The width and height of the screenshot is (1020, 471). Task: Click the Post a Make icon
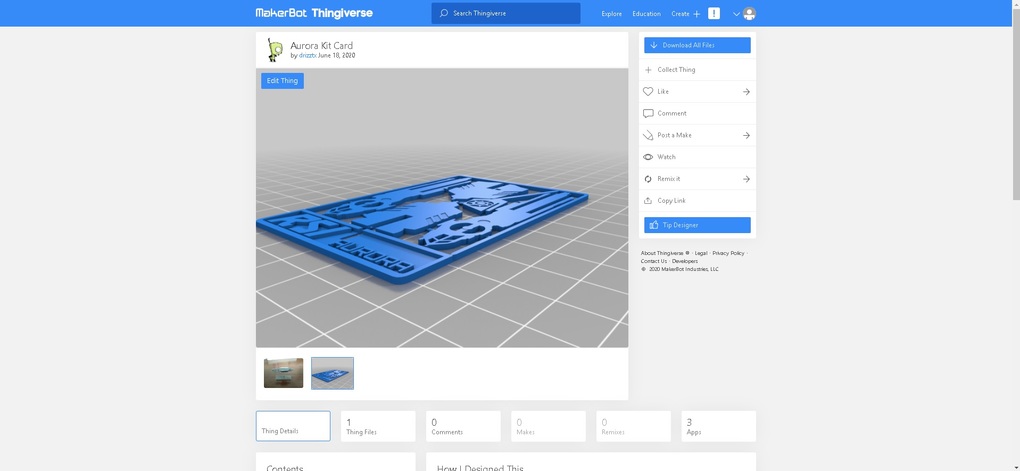tap(648, 135)
